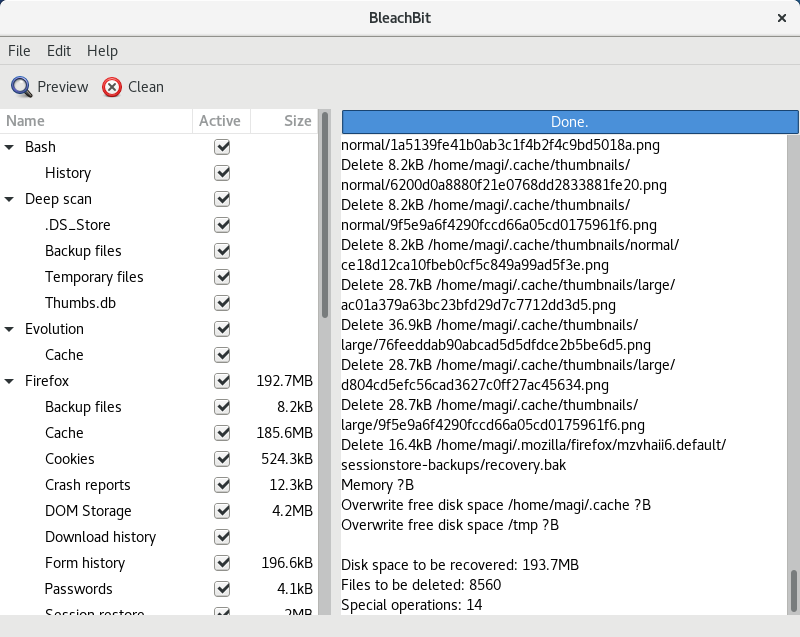
Task: Click the cleaner list vertical scrollbar
Action: pyautogui.click(x=325, y=214)
